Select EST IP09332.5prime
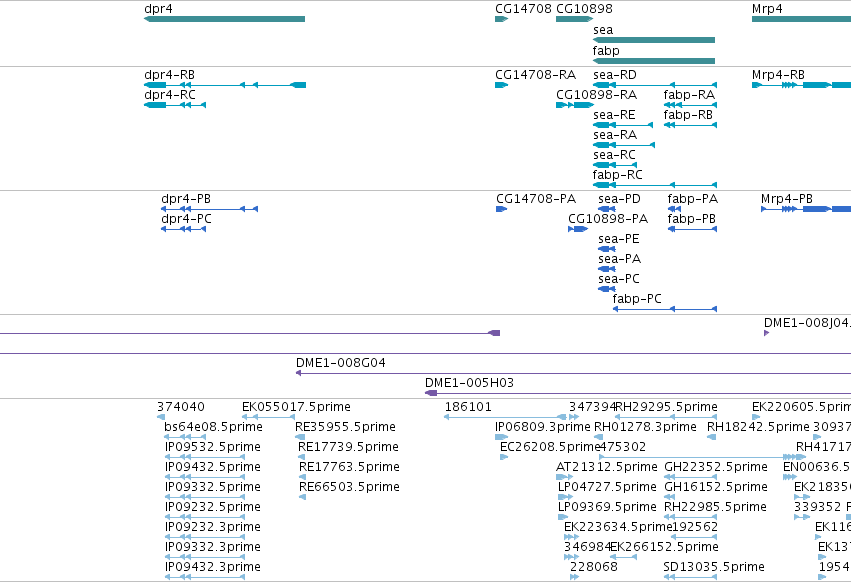The image size is (851, 582). [205, 497]
